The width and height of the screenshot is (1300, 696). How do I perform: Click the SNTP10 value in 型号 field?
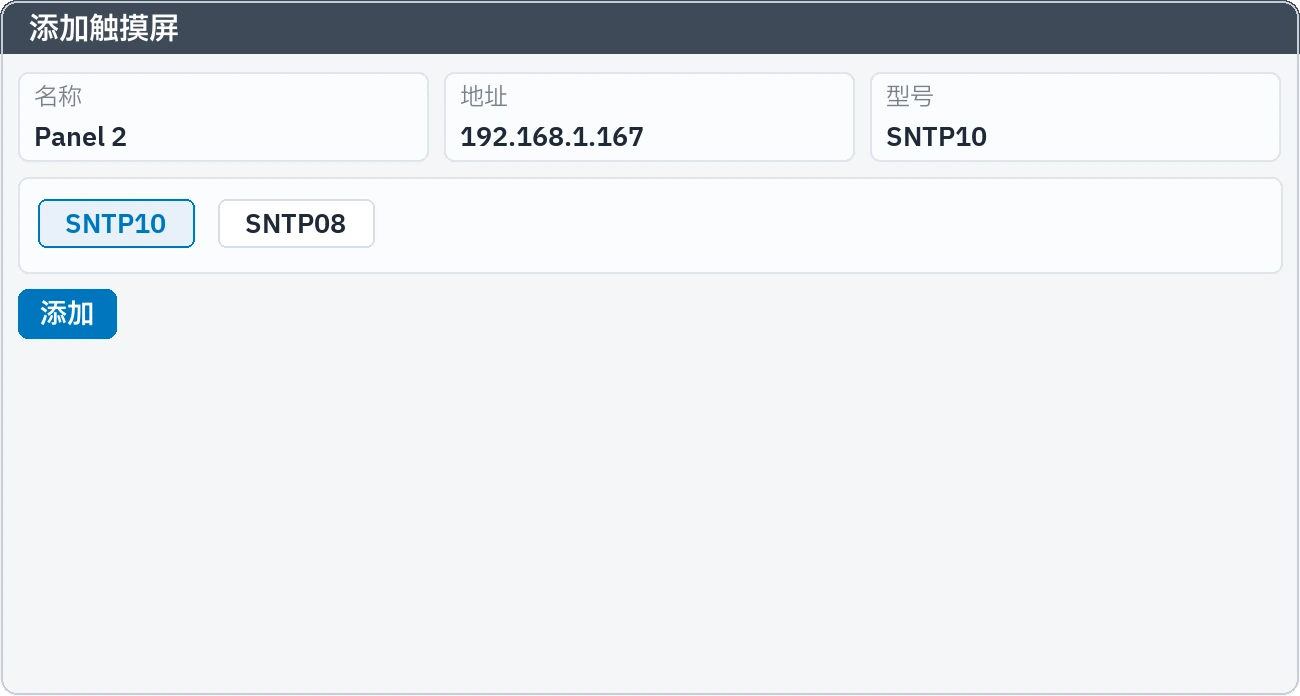(936, 137)
